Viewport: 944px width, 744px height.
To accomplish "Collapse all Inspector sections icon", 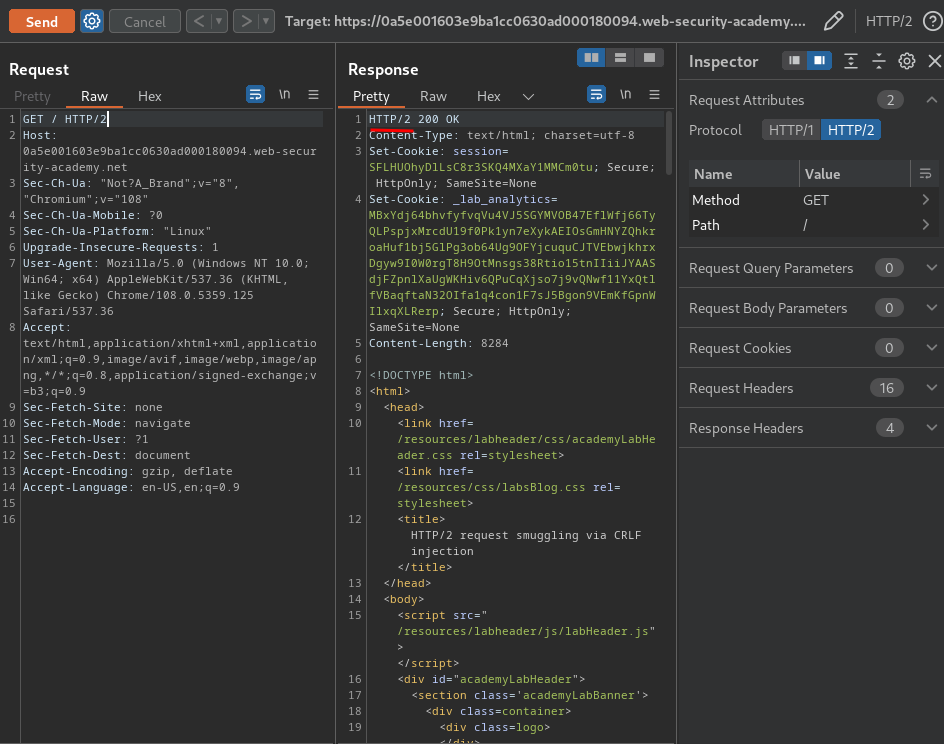I will pos(879,61).
